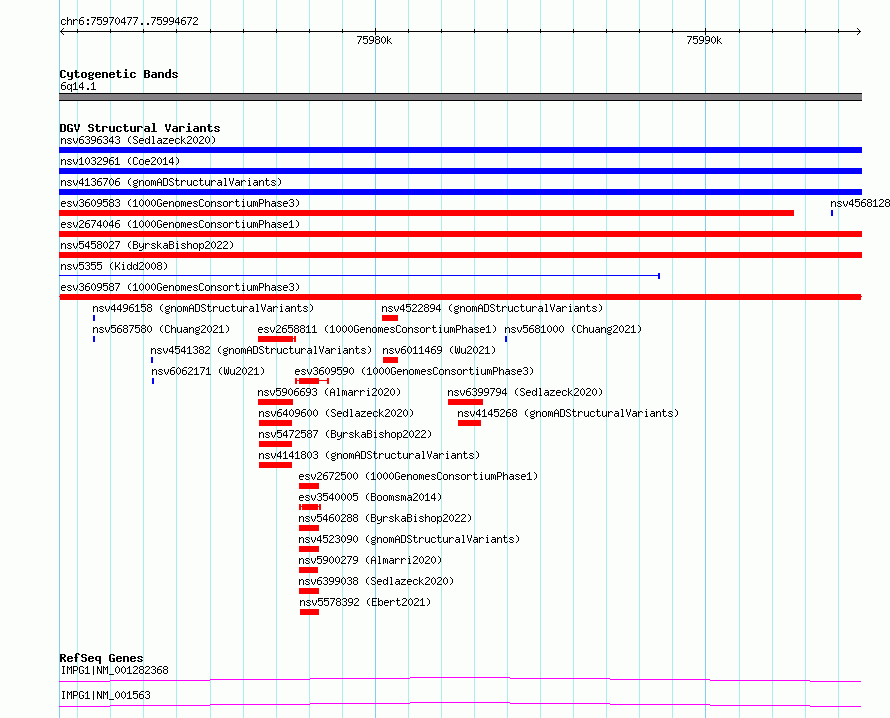Click the left arrow of the coordinate ruler
890x718 pixels.
(62, 31)
